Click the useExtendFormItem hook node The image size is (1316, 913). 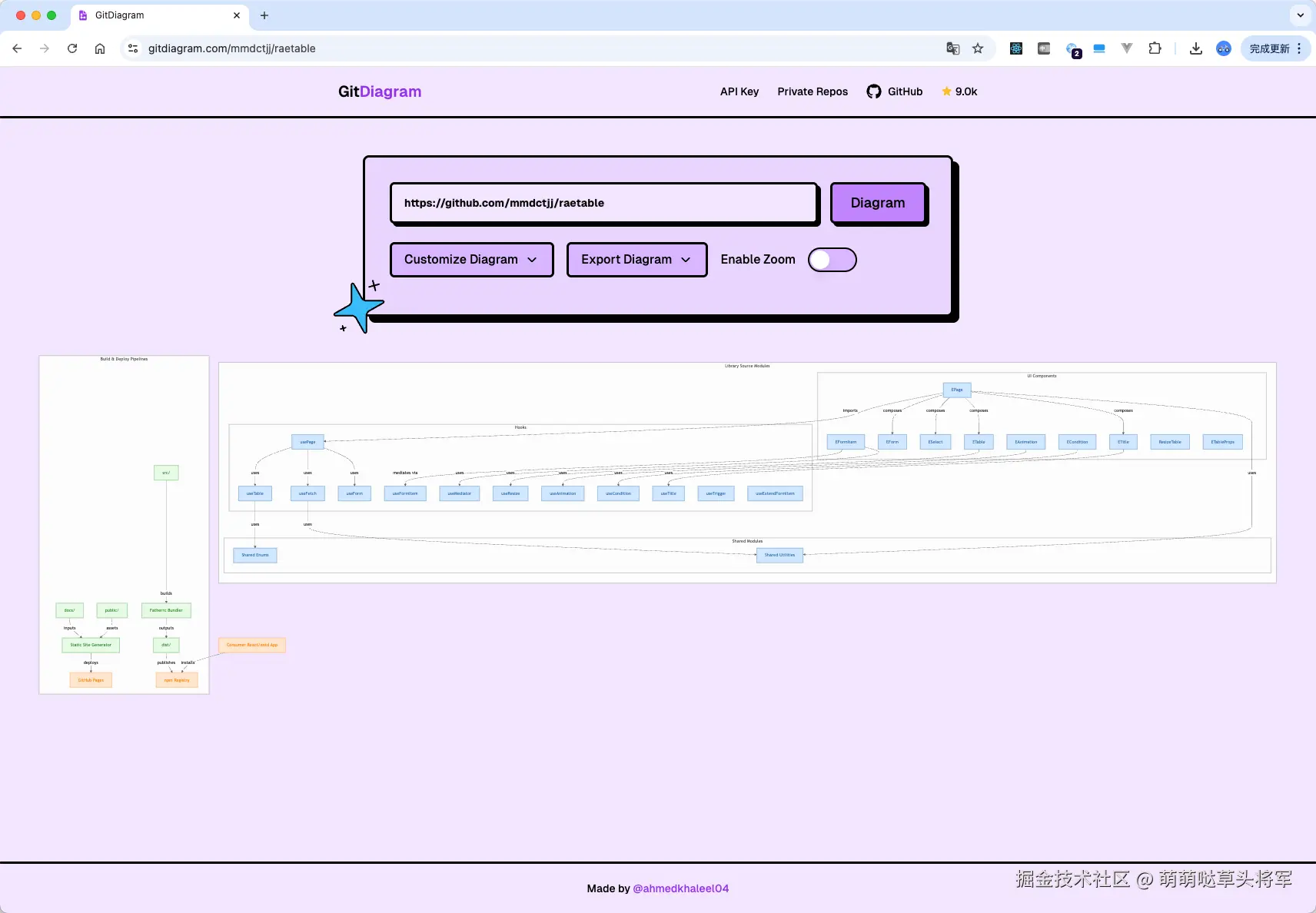click(x=775, y=493)
